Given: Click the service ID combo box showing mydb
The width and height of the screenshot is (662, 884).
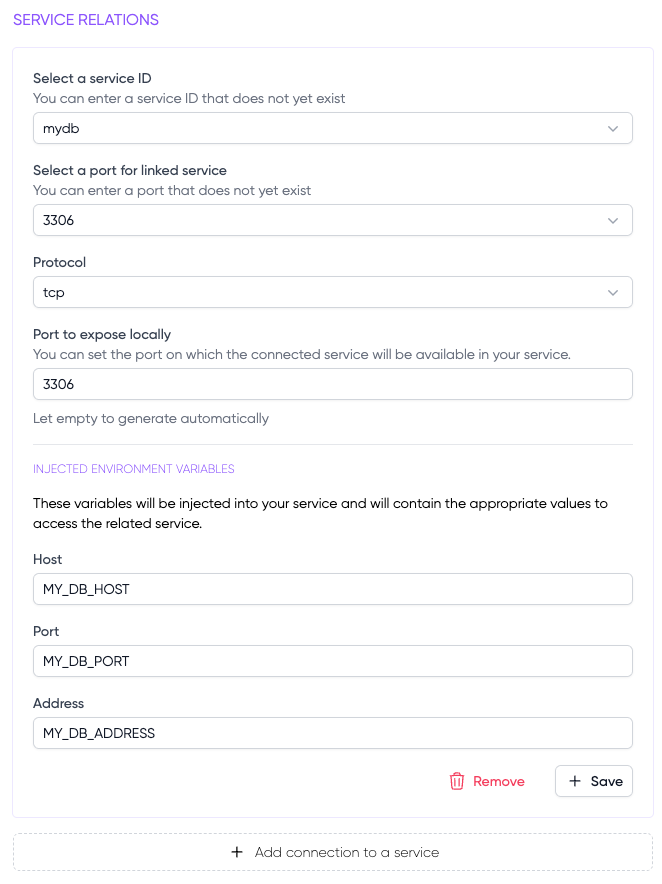Looking at the screenshot, I should click(310, 129).
